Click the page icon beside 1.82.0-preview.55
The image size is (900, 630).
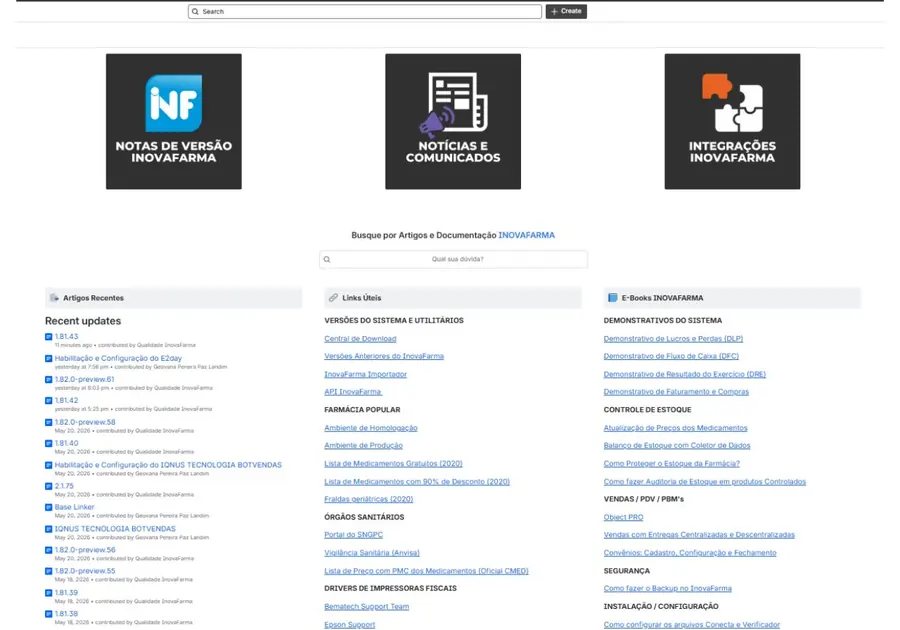point(49,571)
